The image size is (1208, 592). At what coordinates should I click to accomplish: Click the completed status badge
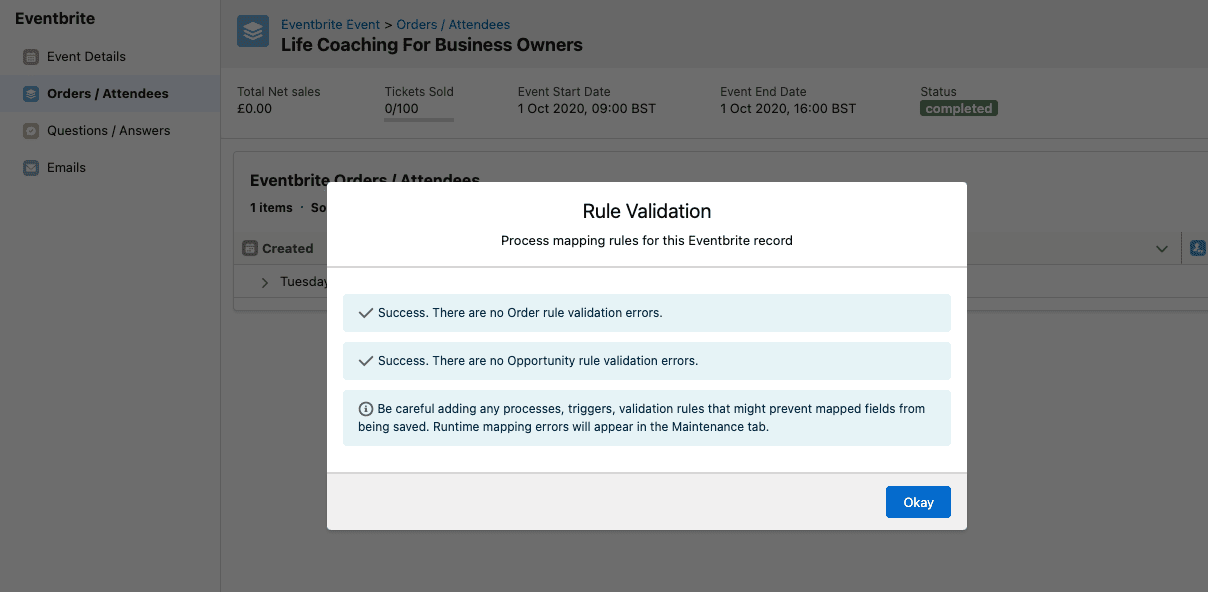(x=959, y=109)
